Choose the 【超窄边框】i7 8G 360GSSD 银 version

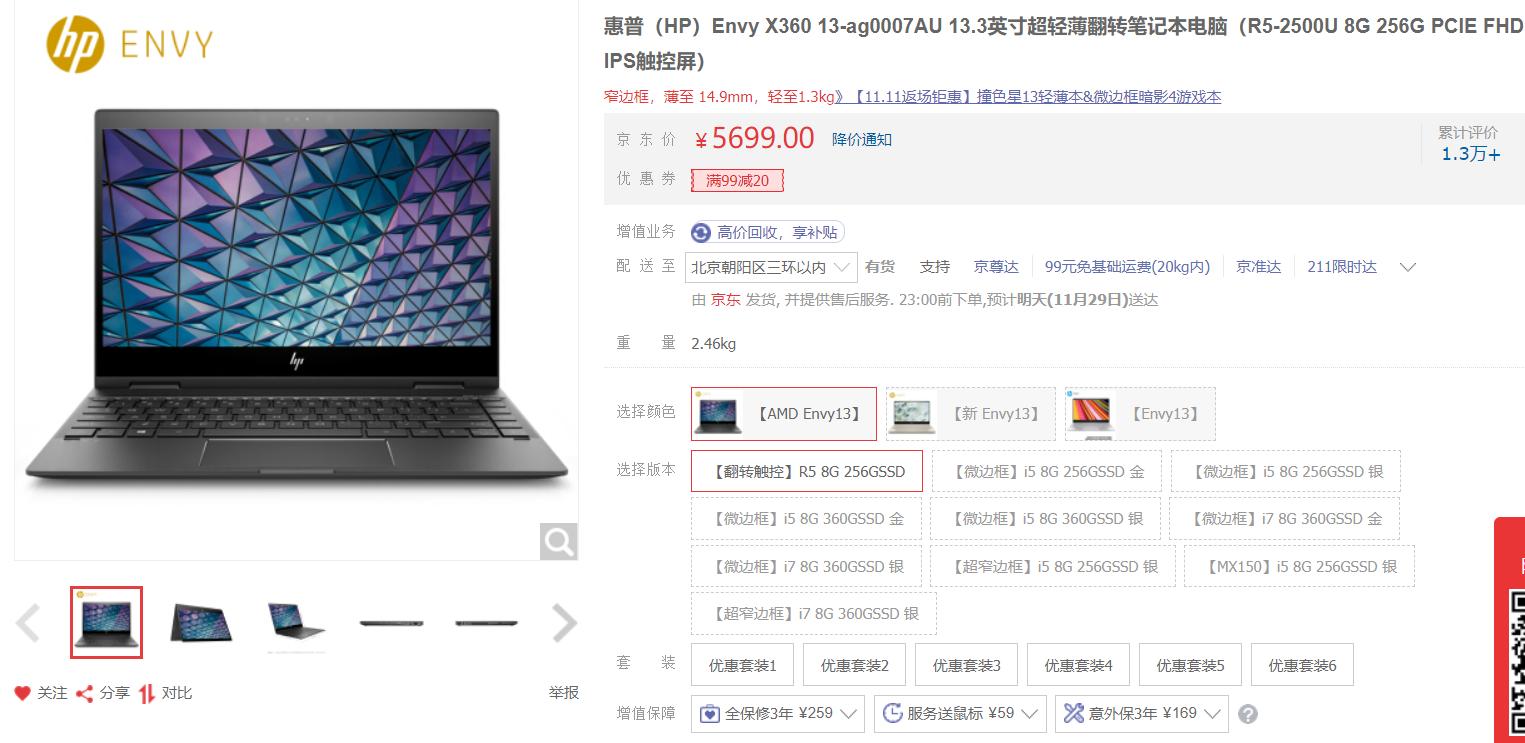point(814,613)
